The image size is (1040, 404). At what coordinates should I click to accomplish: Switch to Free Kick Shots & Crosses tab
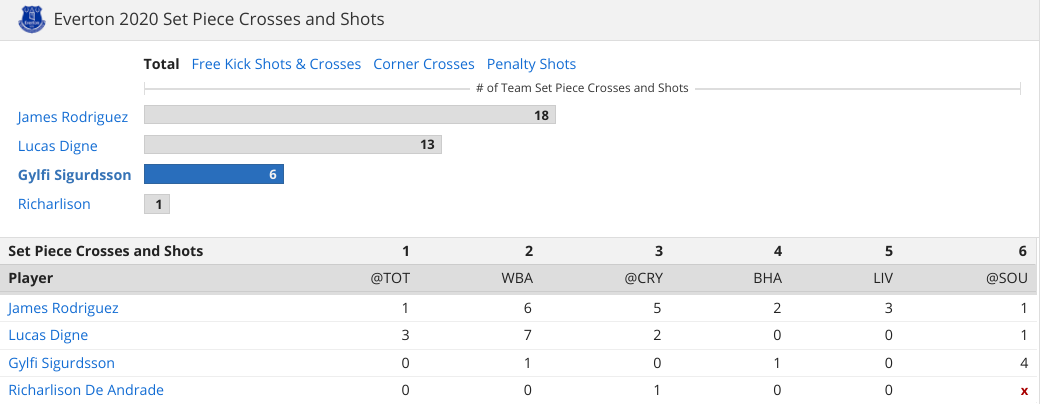coord(276,64)
